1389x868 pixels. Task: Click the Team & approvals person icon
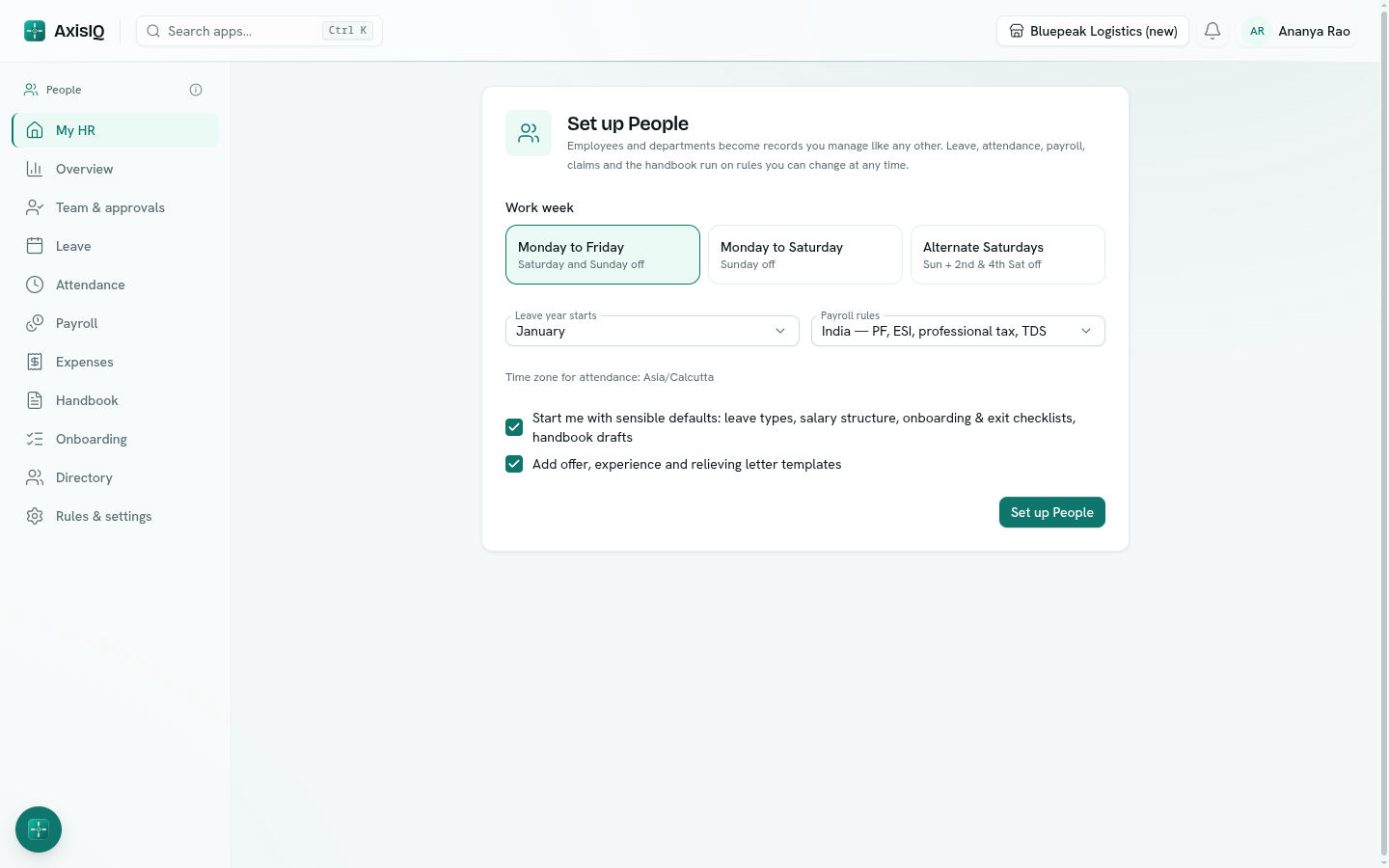35,207
